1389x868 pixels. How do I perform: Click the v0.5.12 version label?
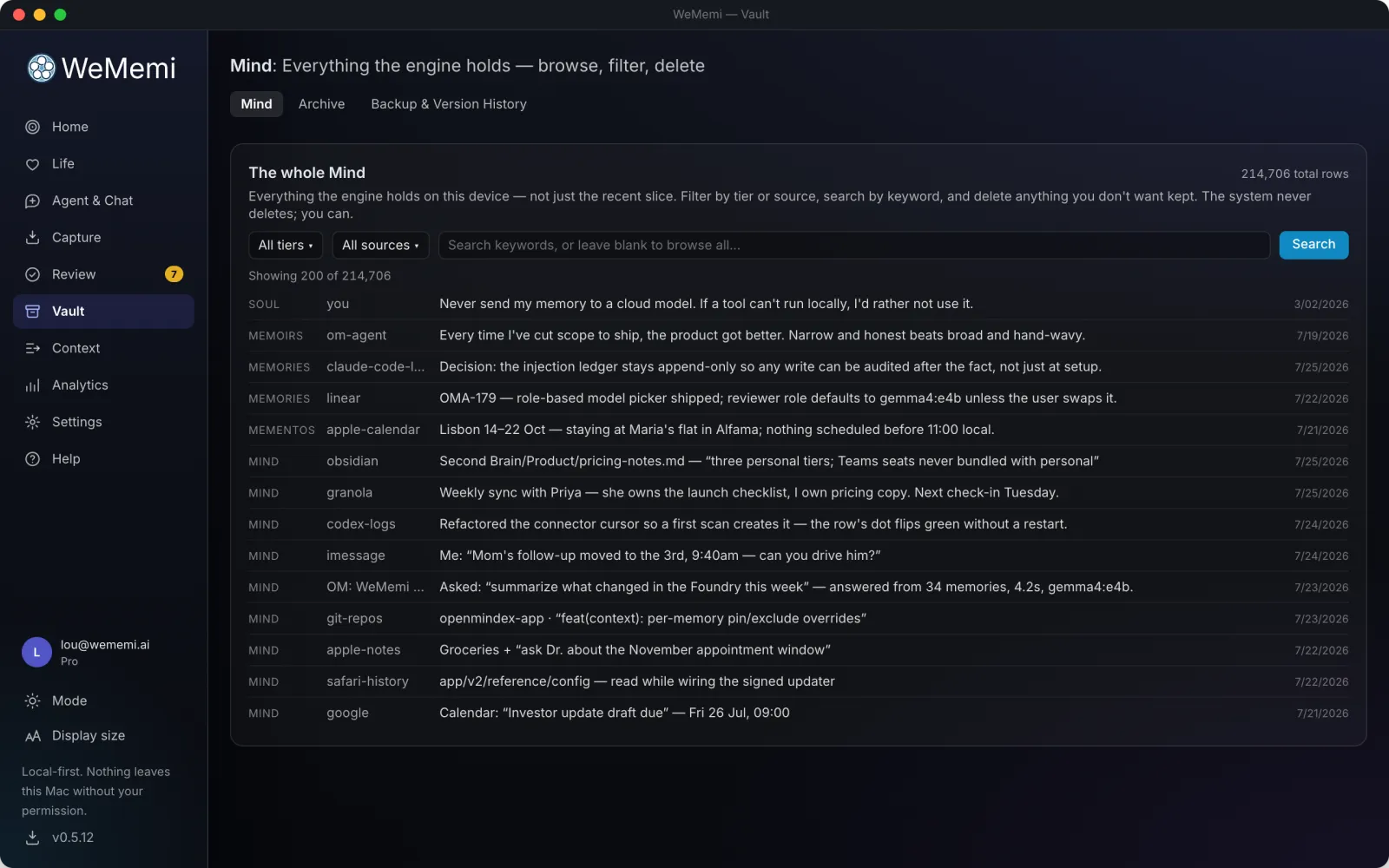[73, 838]
